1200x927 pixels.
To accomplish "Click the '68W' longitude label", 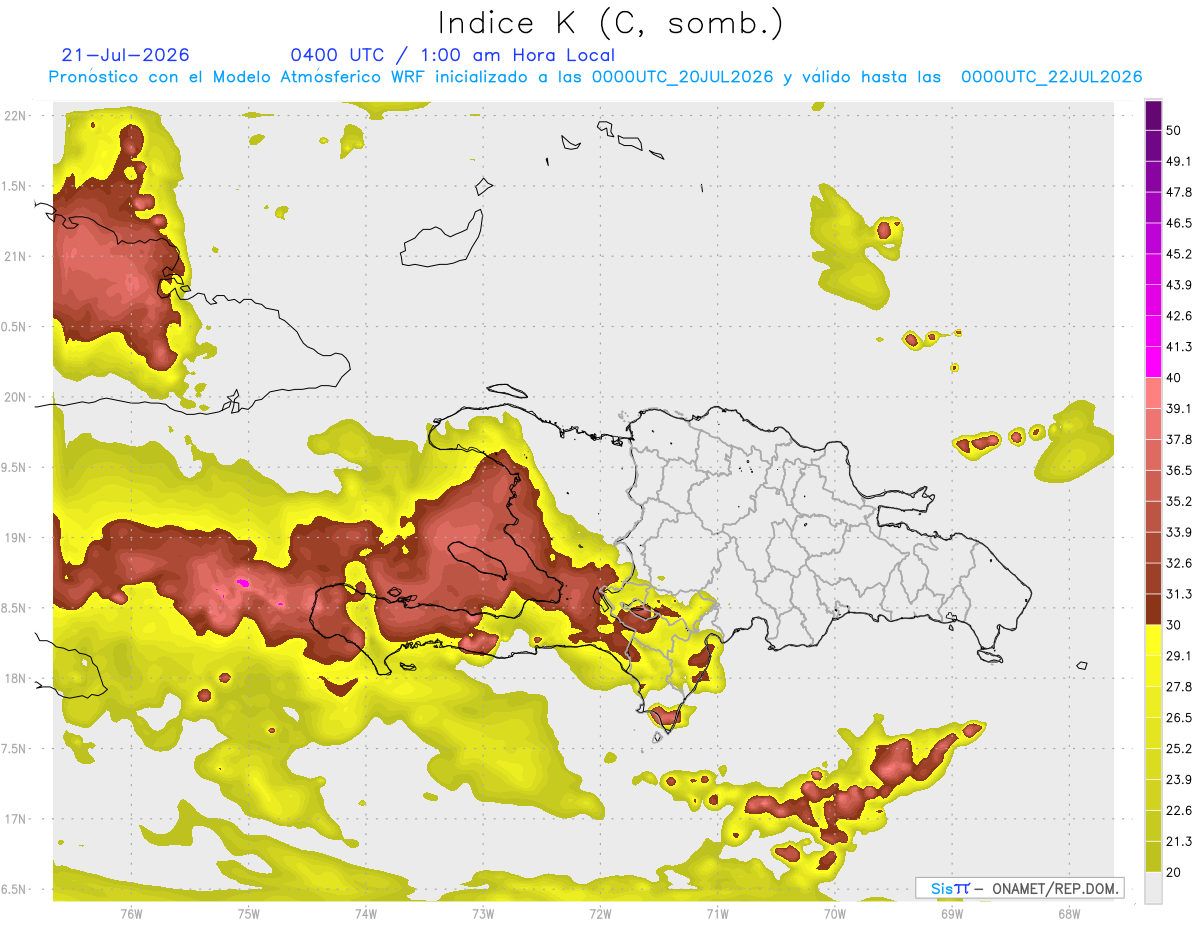I will (x=1069, y=913).
